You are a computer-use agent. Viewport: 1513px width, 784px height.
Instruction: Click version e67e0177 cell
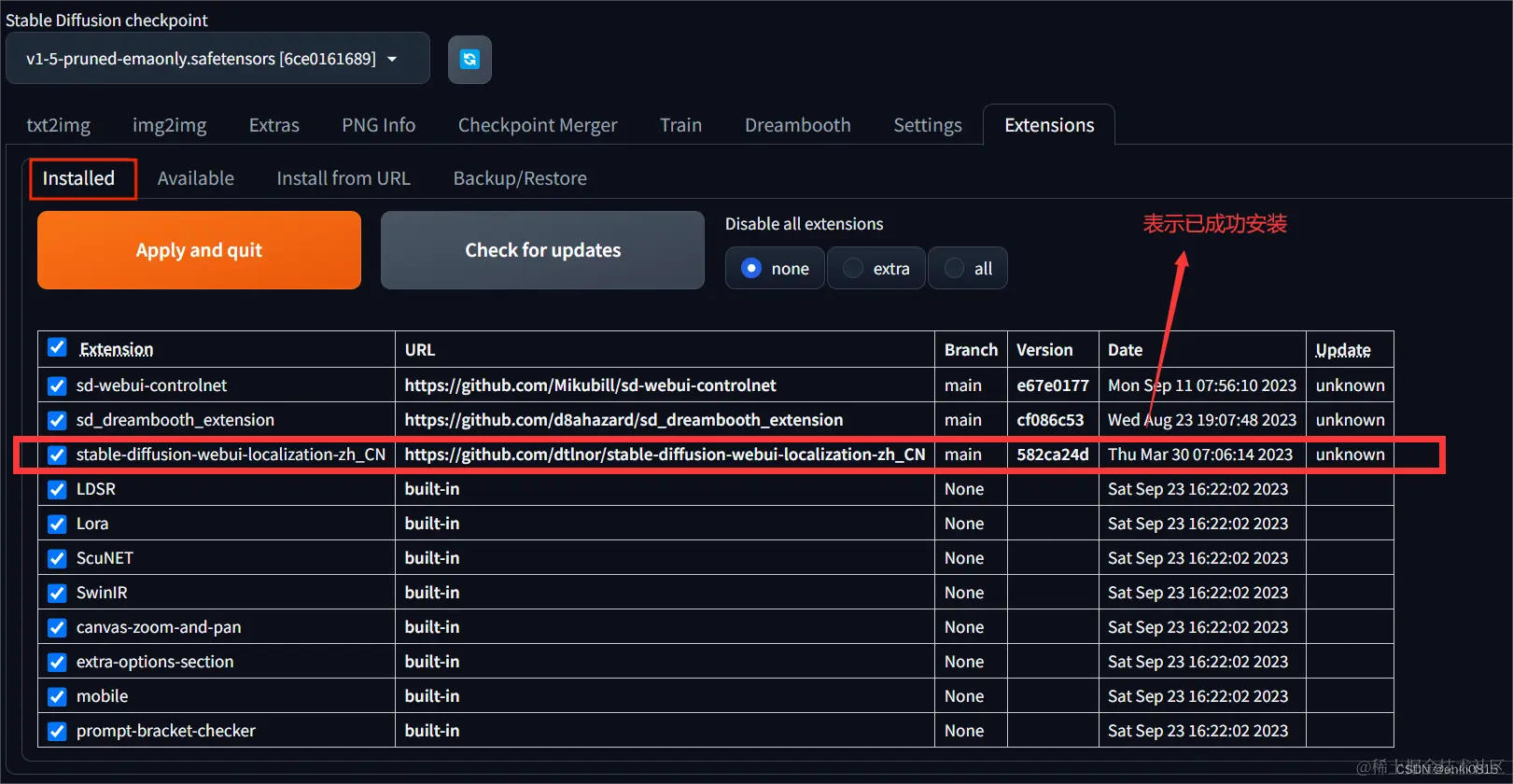pos(1053,385)
